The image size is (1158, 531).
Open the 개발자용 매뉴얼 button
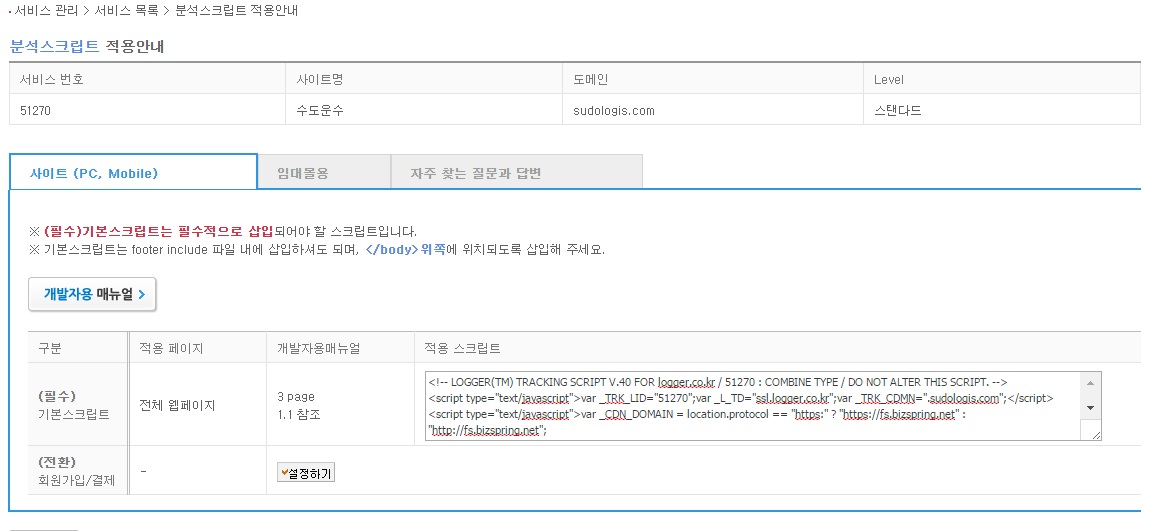(92, 294)
